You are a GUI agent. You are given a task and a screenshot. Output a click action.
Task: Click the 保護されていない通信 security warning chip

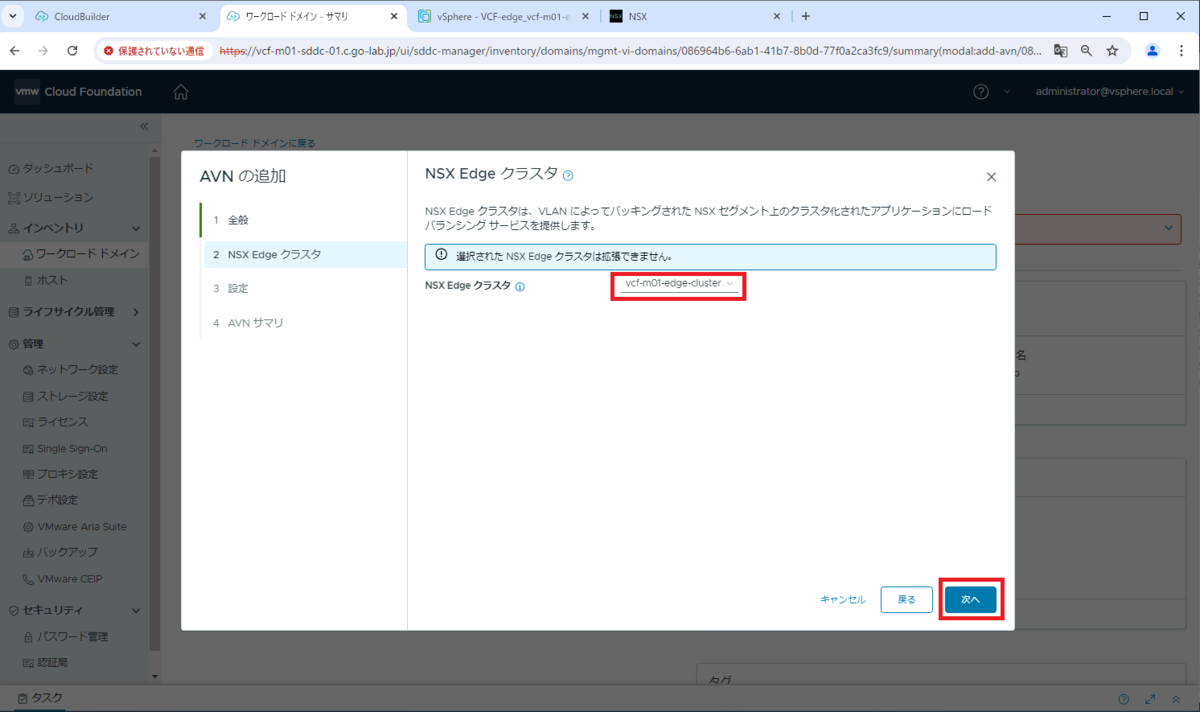click(153, 50)
